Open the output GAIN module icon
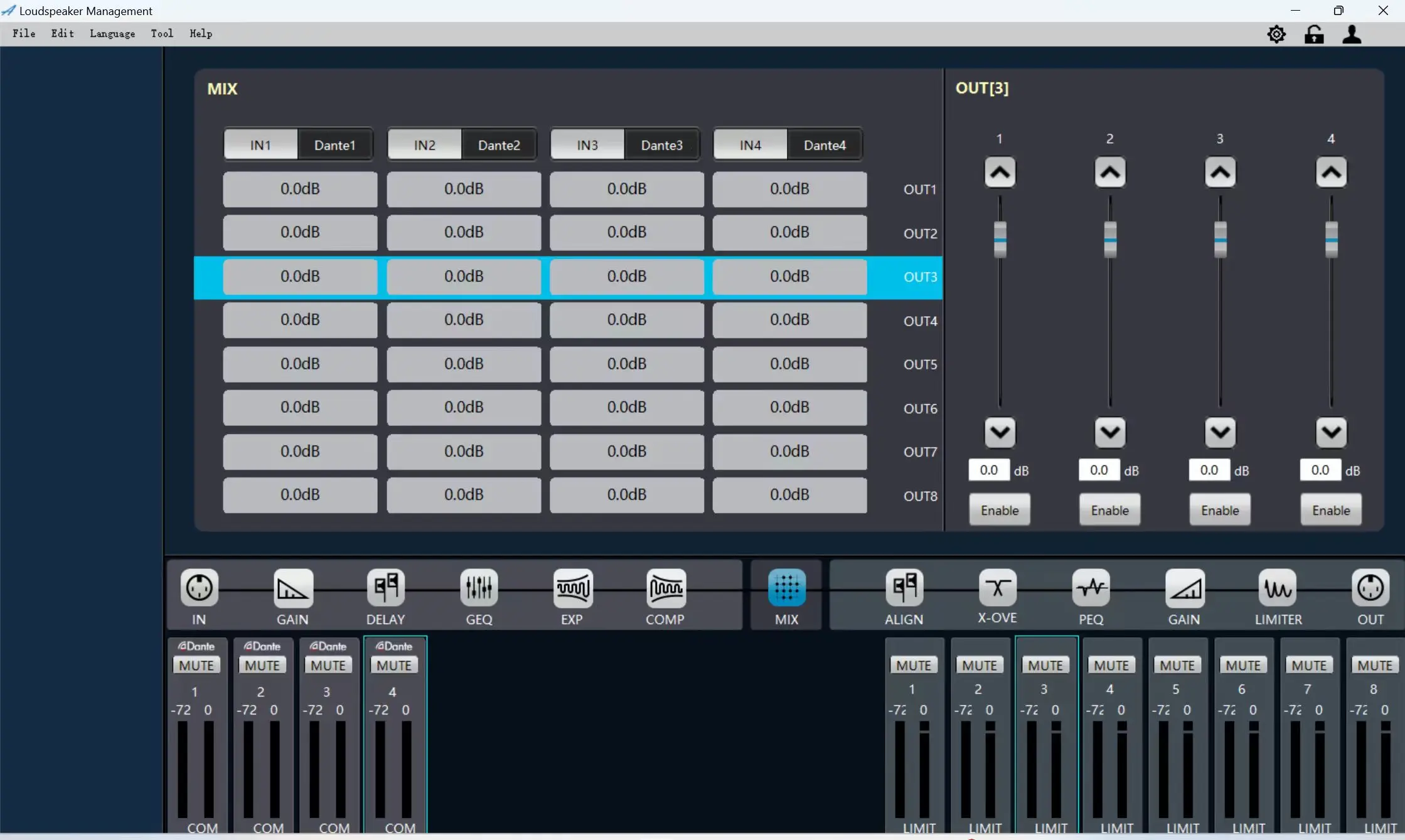This screenshot has width=1405, height=840. 1185,588
